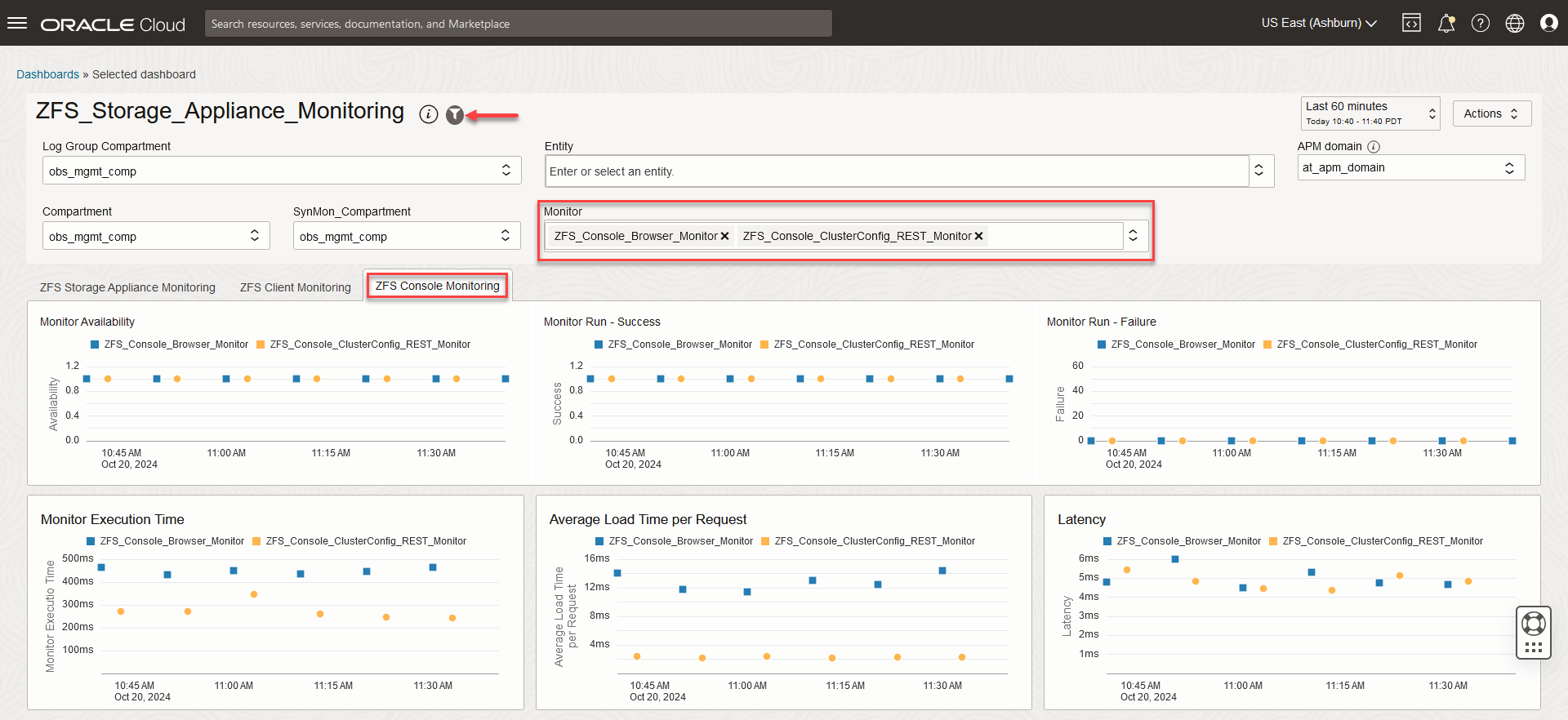Image resolution: width=1568 pixels, height=720 pixels.
Task: Toggle Browser_Monitor legend in Average Load Time chart
Action: tap(675, 541)
